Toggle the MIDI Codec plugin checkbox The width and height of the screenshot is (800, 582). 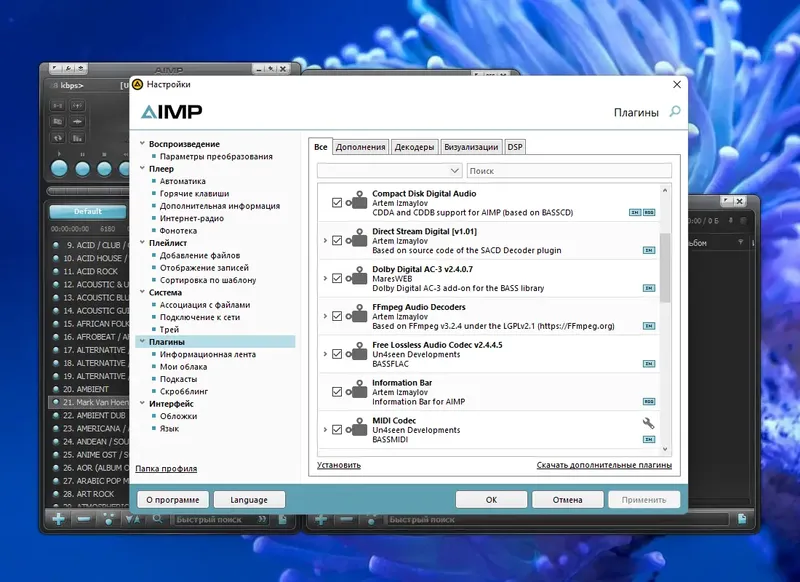(337, 429)
